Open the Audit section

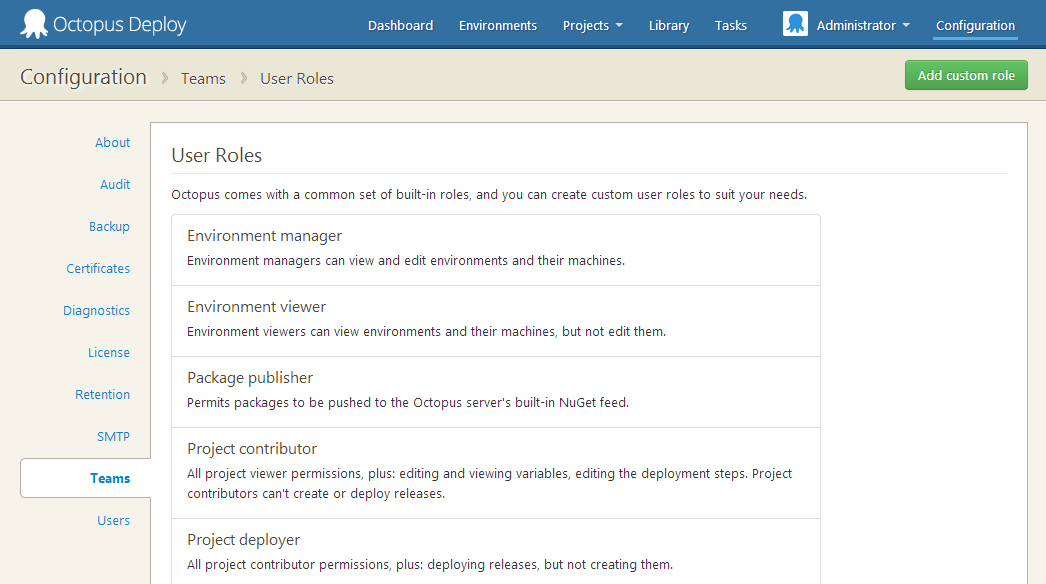pos(115,184)
